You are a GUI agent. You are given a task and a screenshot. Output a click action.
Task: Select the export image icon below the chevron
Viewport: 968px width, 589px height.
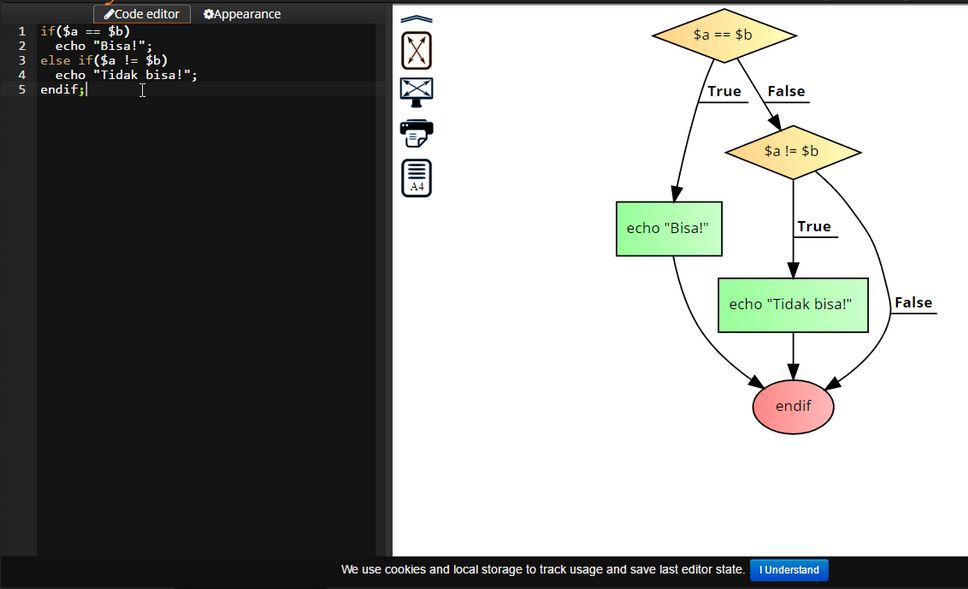(x=414, y=50)
